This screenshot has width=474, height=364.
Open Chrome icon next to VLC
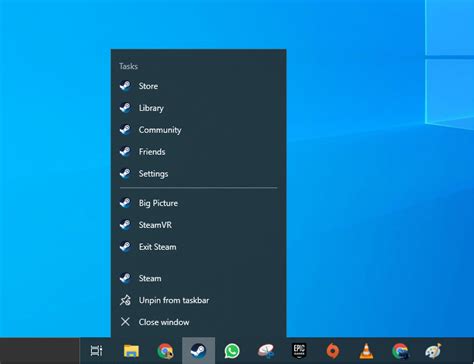click(x=400, y=351)
